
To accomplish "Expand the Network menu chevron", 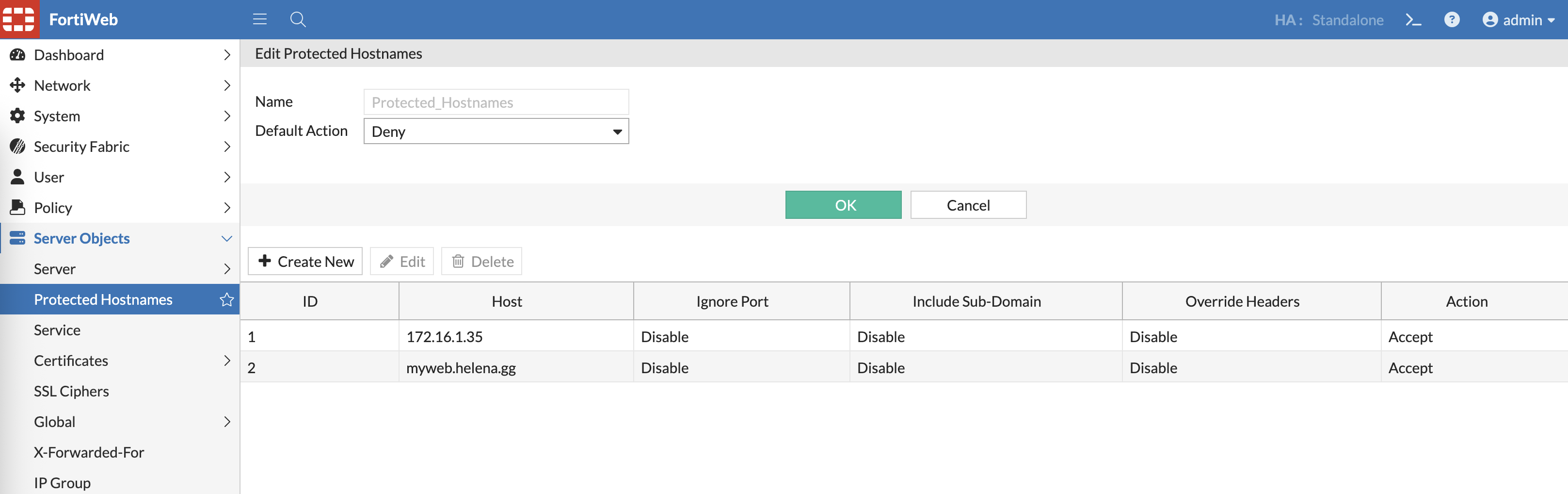I will point(226,86).
